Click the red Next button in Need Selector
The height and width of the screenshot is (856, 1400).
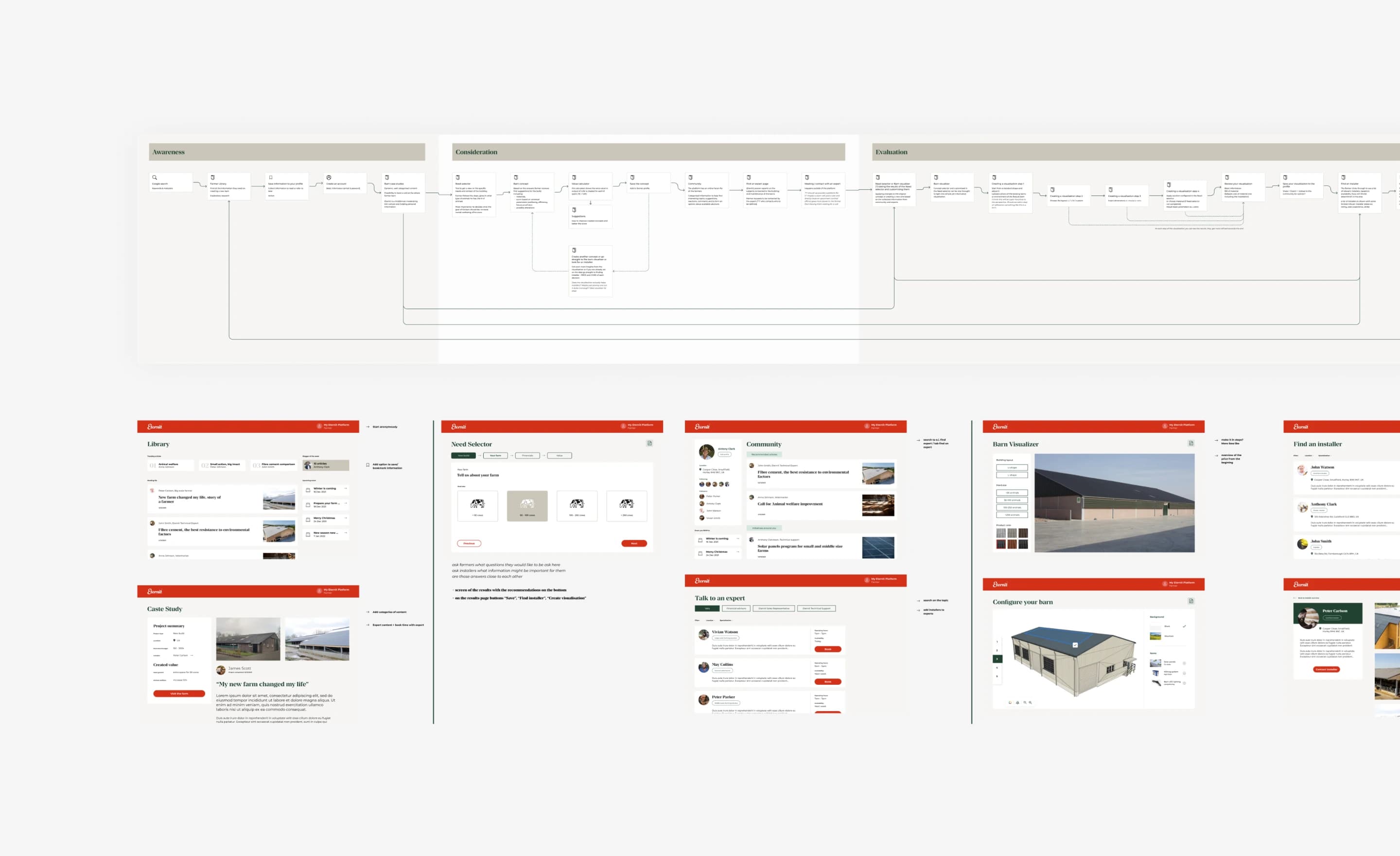coord(635,543)
